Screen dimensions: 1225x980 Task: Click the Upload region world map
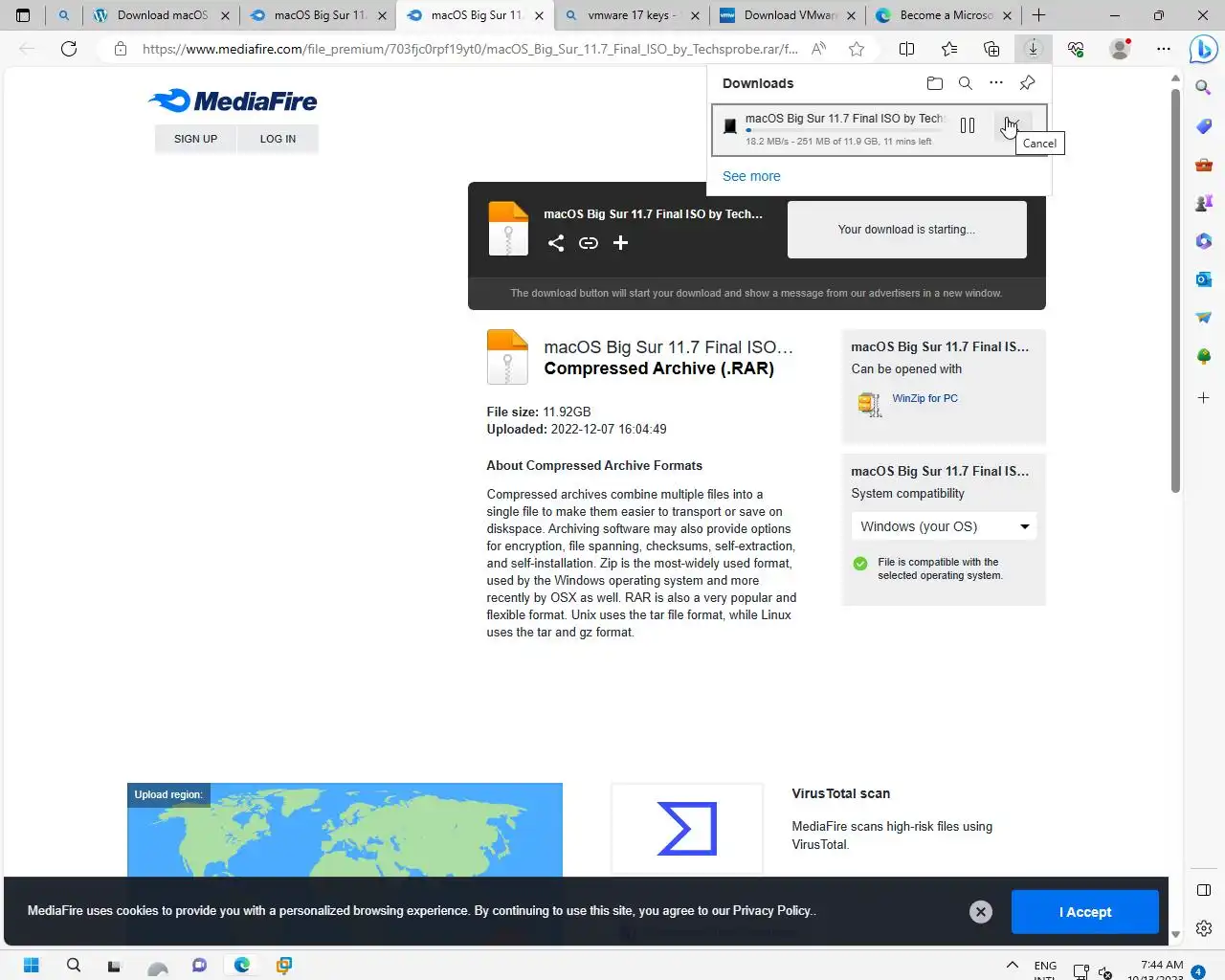pos(345,830)
